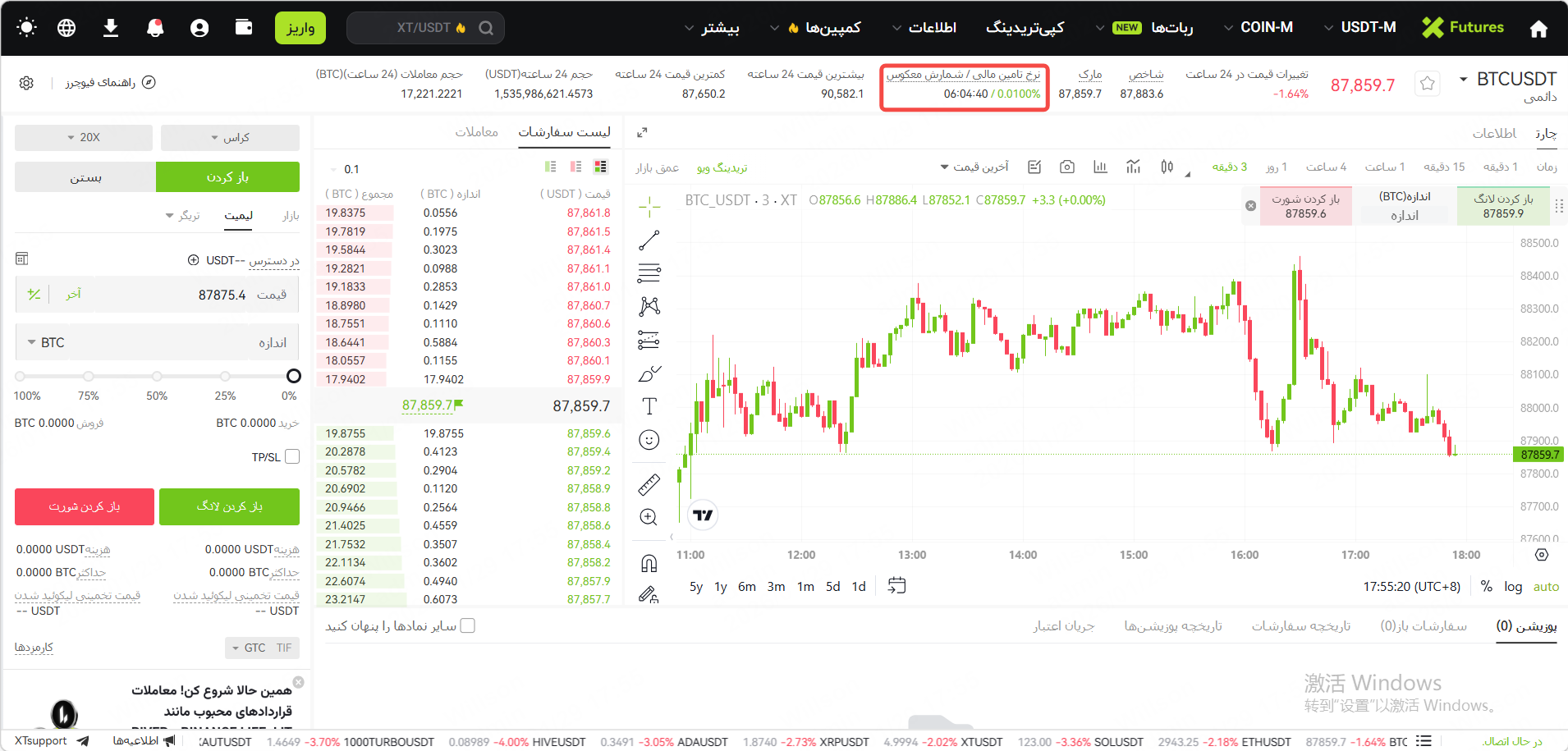Image resolution: width=1568 pixels, height=751 pixels.
Task: Open the 20X leverage dropdown
Action: tap(84, 138)
